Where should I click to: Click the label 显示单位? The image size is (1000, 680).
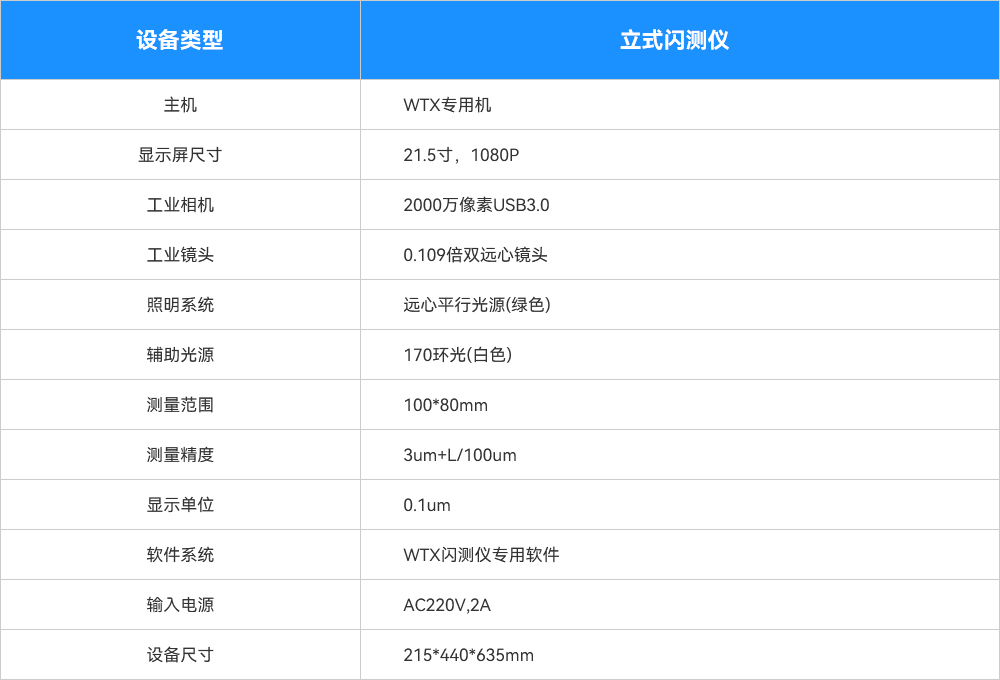pos(180,505)
